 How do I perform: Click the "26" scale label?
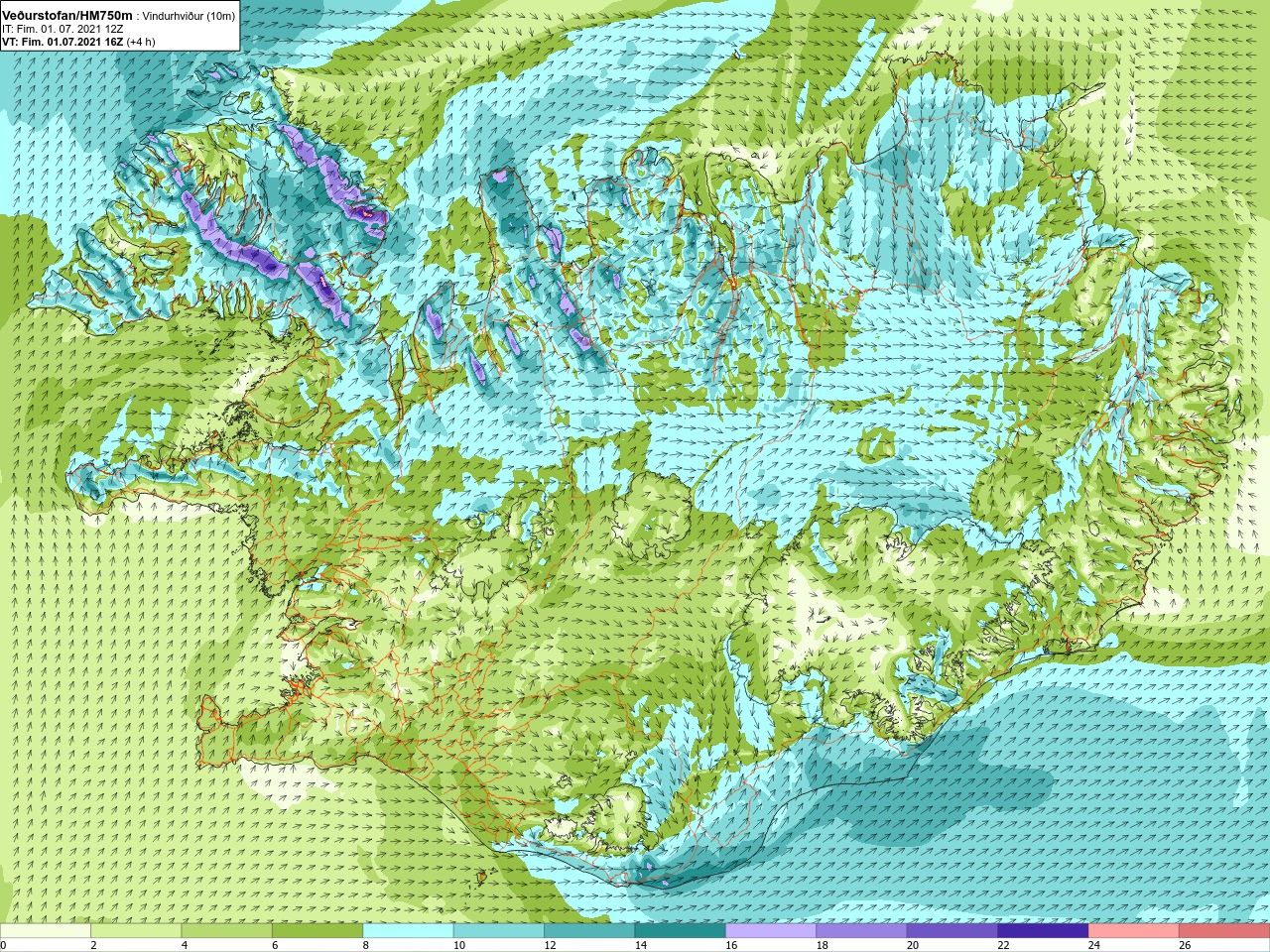1185,945
